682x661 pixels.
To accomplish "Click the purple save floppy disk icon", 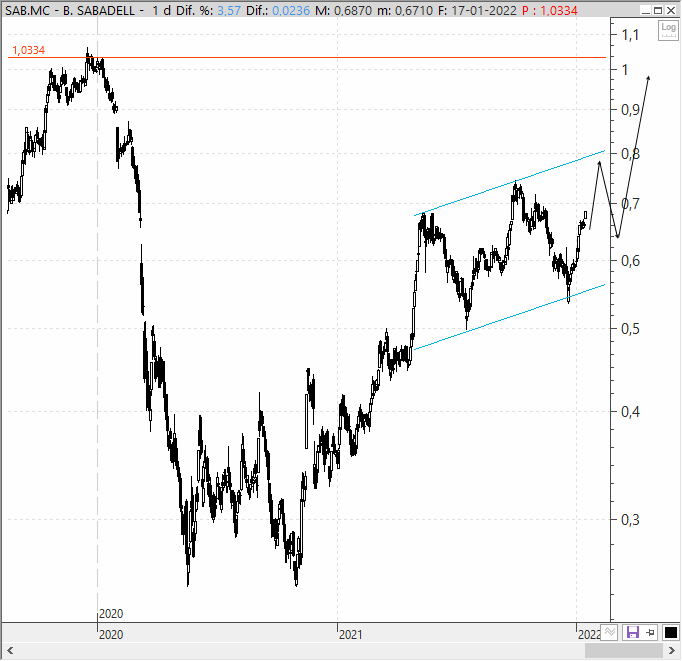I will [x=632, y=632].
